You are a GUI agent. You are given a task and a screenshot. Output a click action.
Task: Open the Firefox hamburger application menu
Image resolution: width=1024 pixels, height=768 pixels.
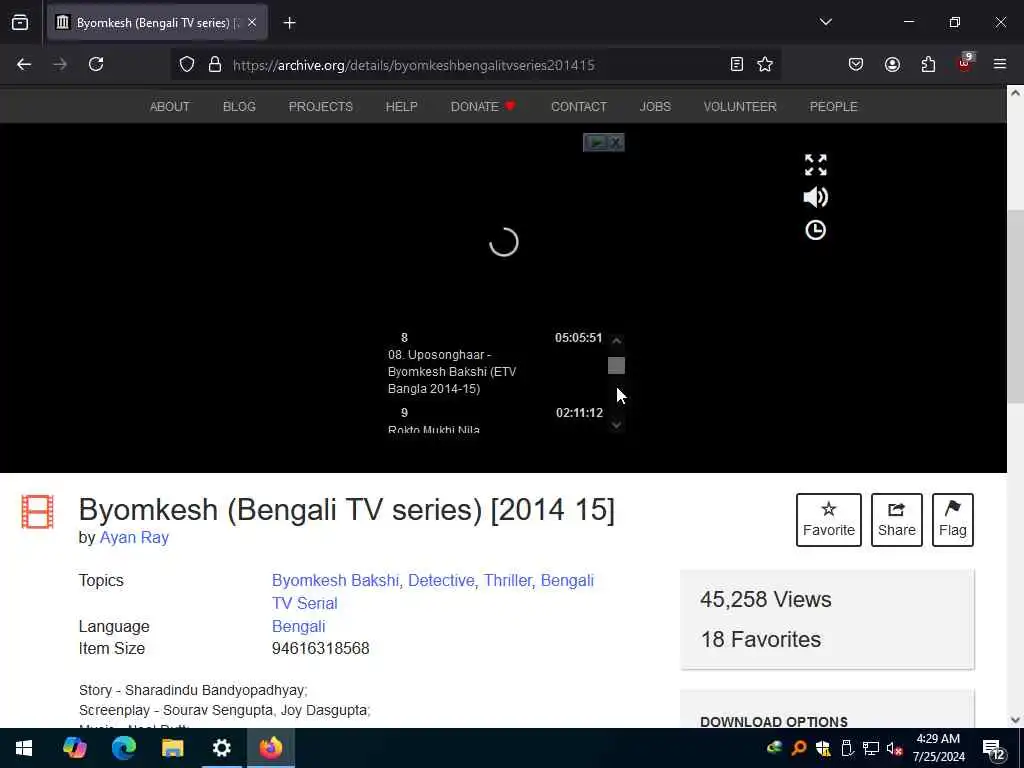coord(999,64)
